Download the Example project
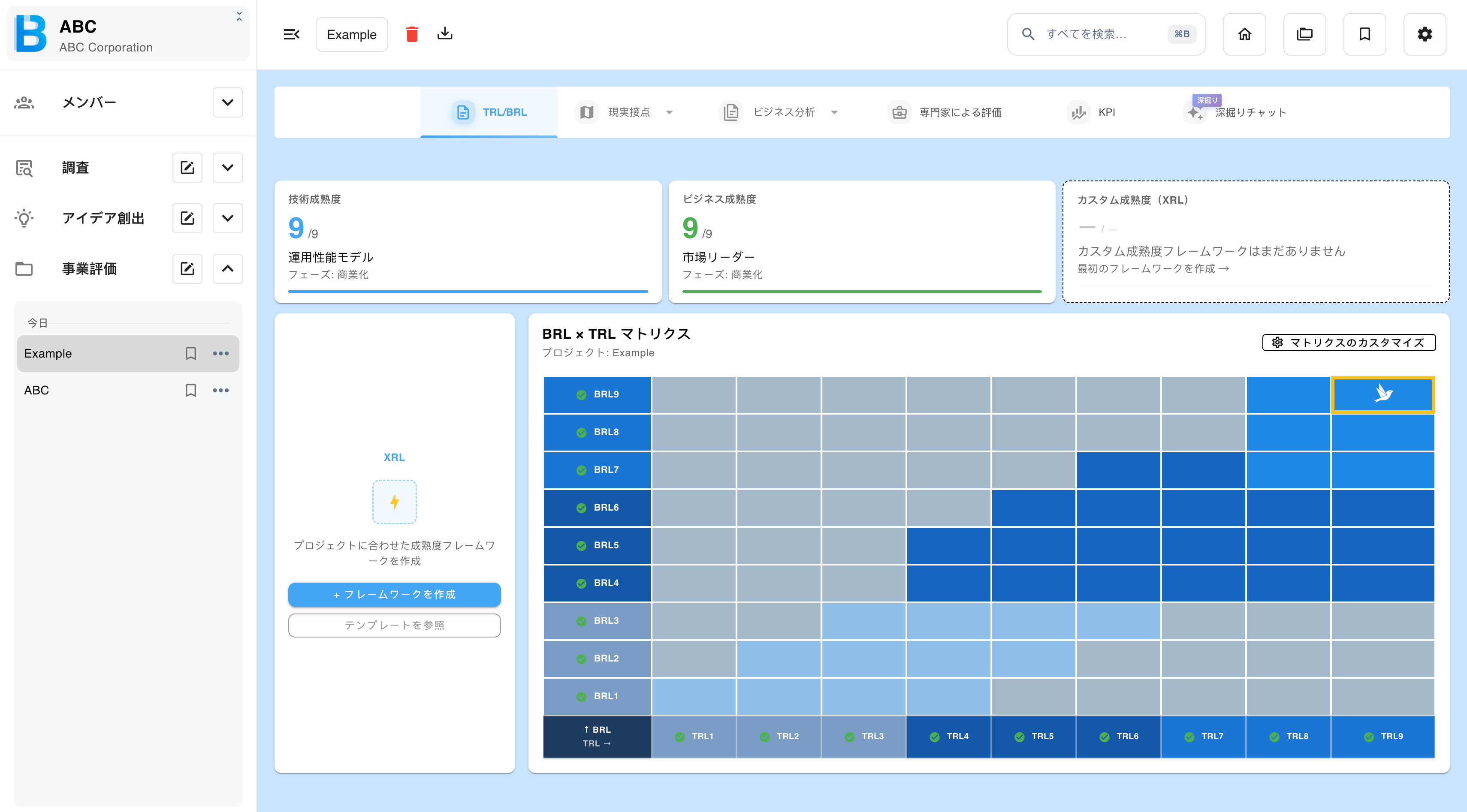1467x812 pixels. [x=445, y=33]
